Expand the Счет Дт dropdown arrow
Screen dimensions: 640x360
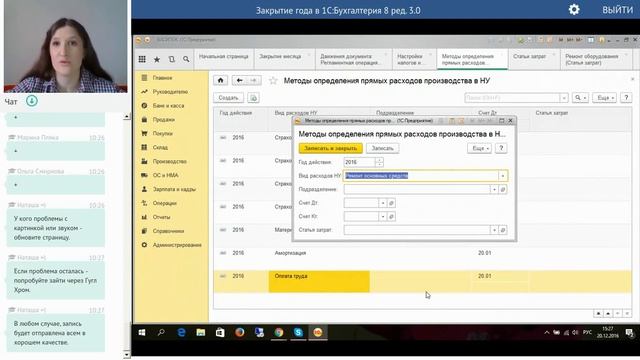[382, 203]
